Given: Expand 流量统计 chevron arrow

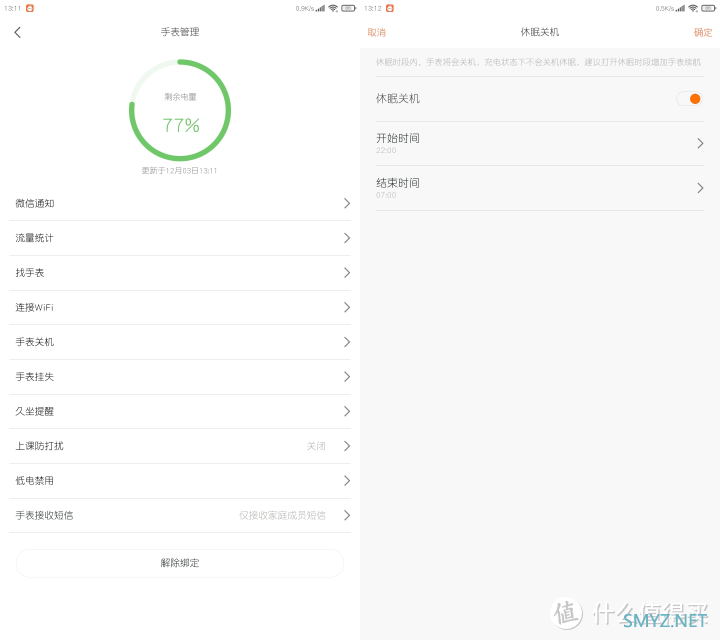Looking at the screenshot, I should tap(347, 238).
